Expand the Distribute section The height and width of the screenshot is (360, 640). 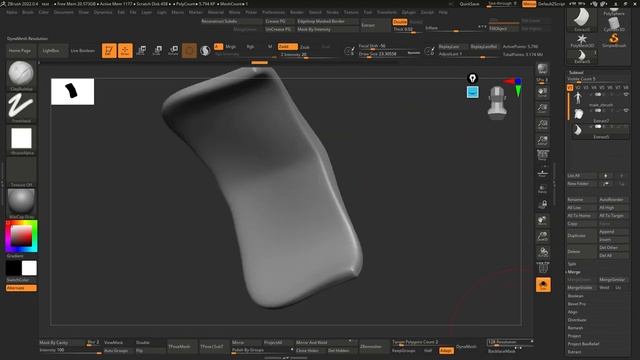click(577, 320)
